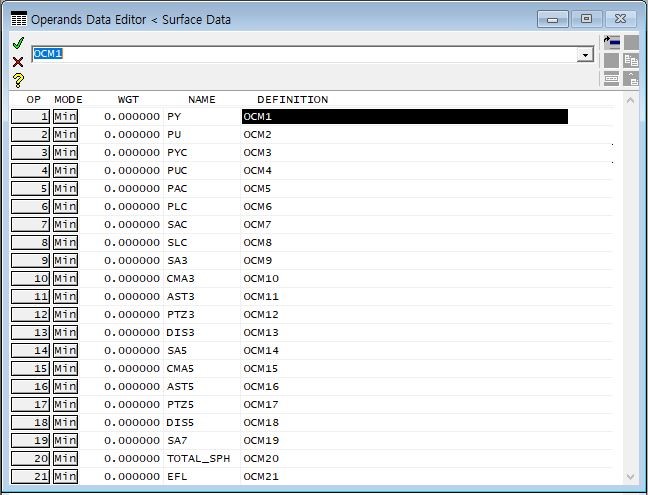Click the spreadsheet icon in title bar

(19, 19)
